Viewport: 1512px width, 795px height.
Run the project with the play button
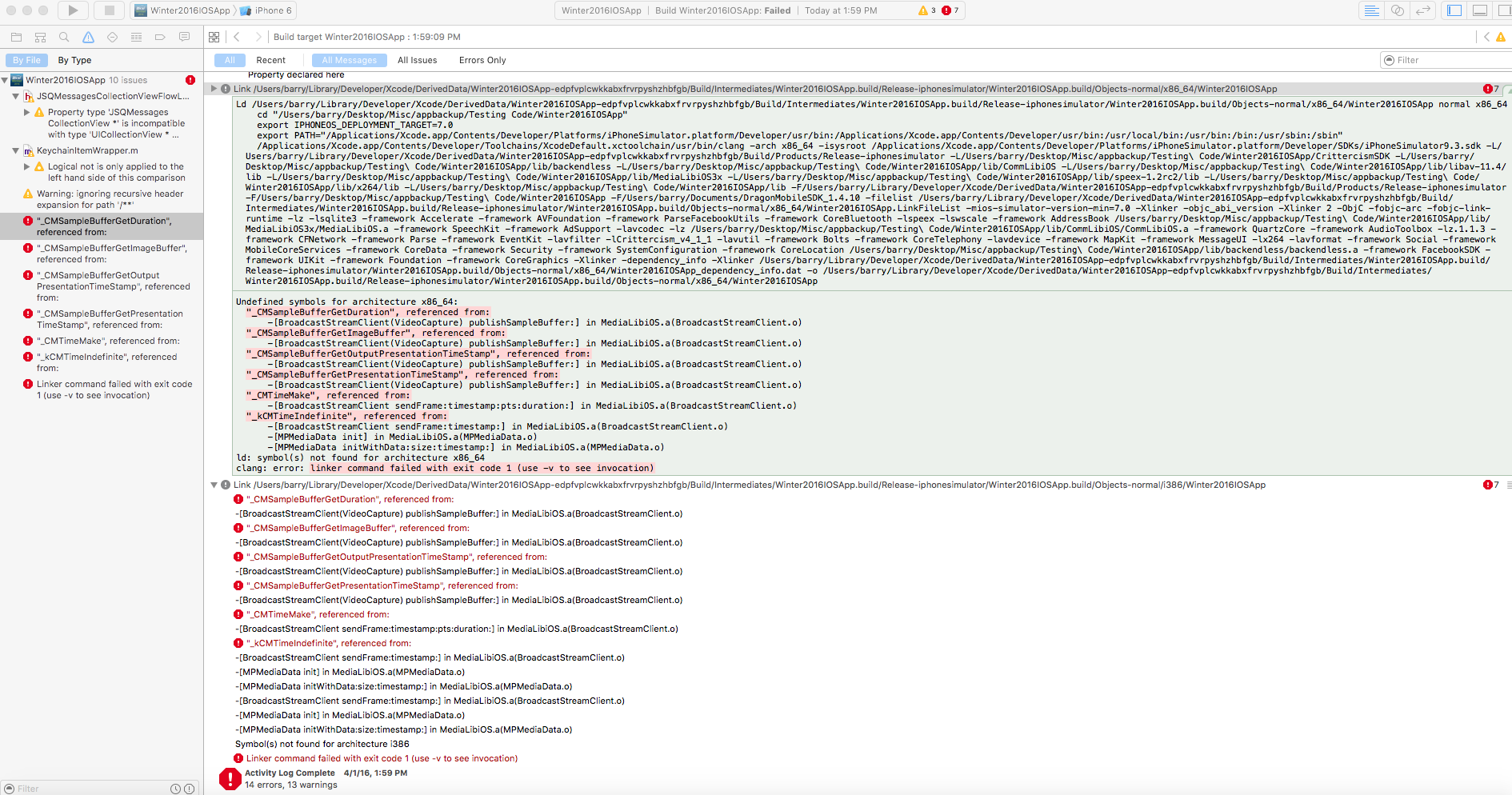[73, 10]
